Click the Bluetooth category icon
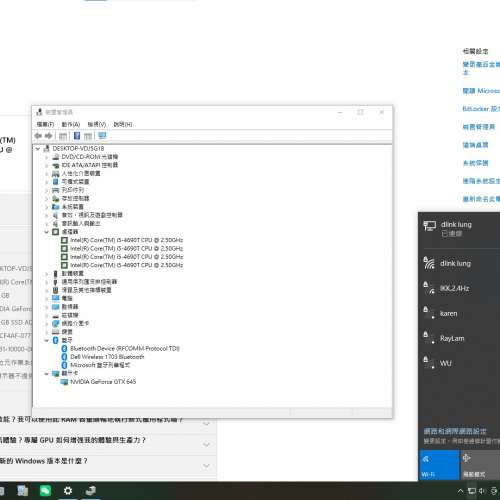Image resolution: width=500 pixels, height=500 pixels. pos(56,340)
